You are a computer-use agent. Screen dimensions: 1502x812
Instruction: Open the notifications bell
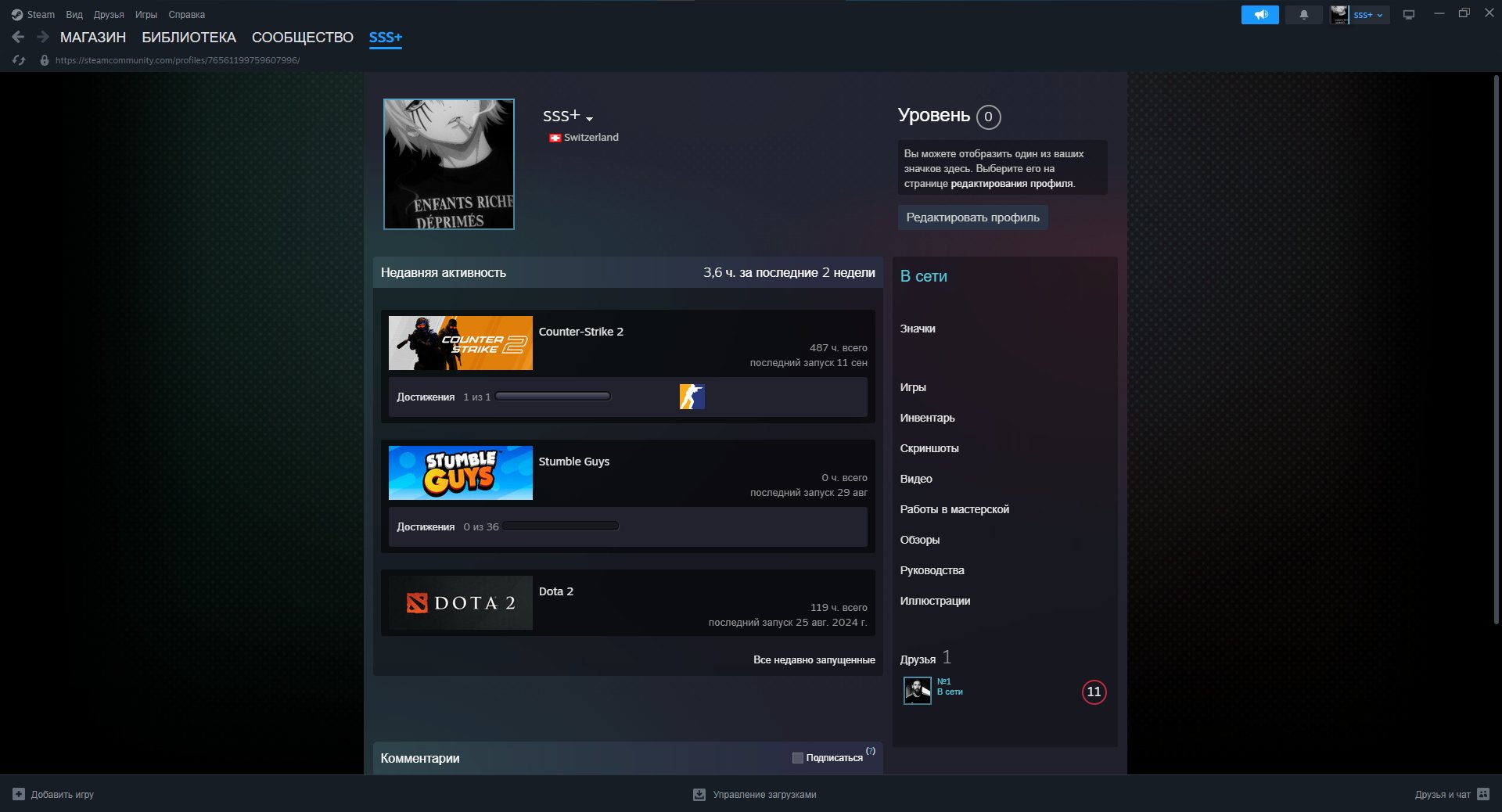point(1303,15)
